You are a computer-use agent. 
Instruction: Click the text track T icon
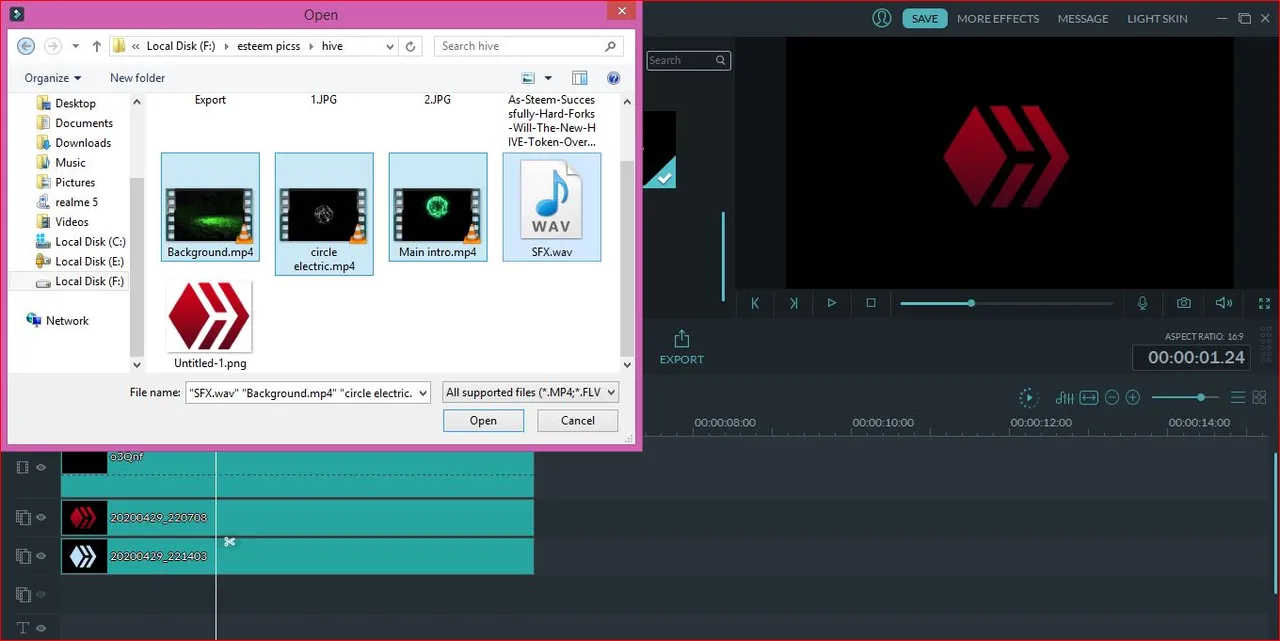click(x=23, y=628)
